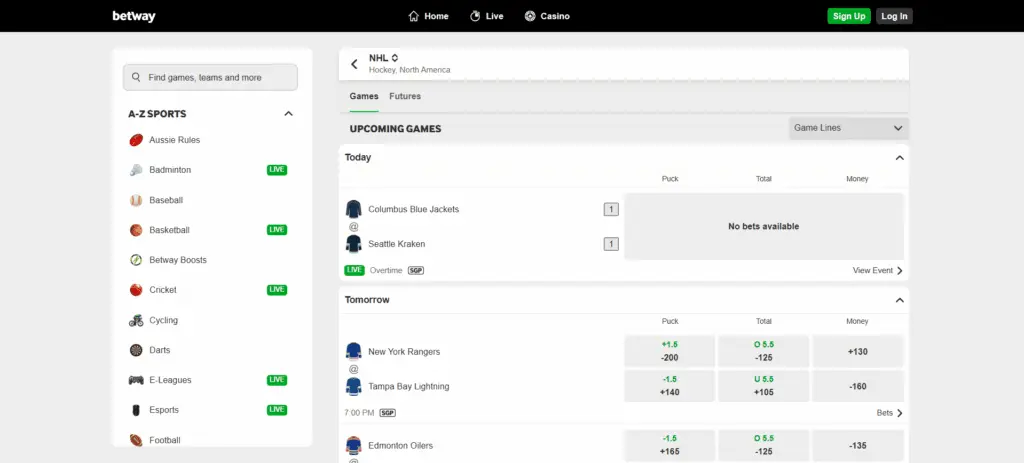
Task: Click the Cricket ball icon
Action: pos(136,290)
